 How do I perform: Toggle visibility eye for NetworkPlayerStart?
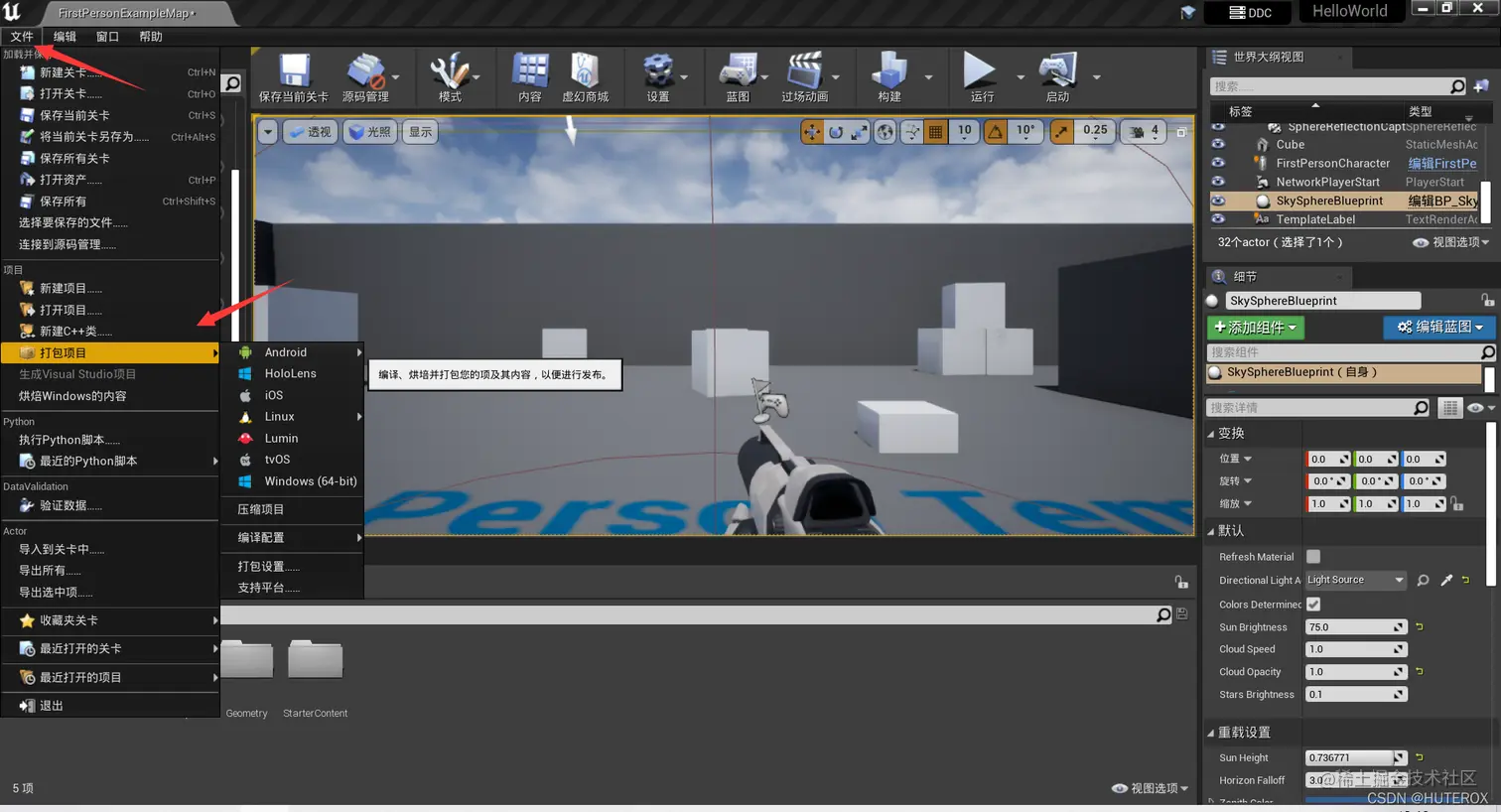[1218, 182]
